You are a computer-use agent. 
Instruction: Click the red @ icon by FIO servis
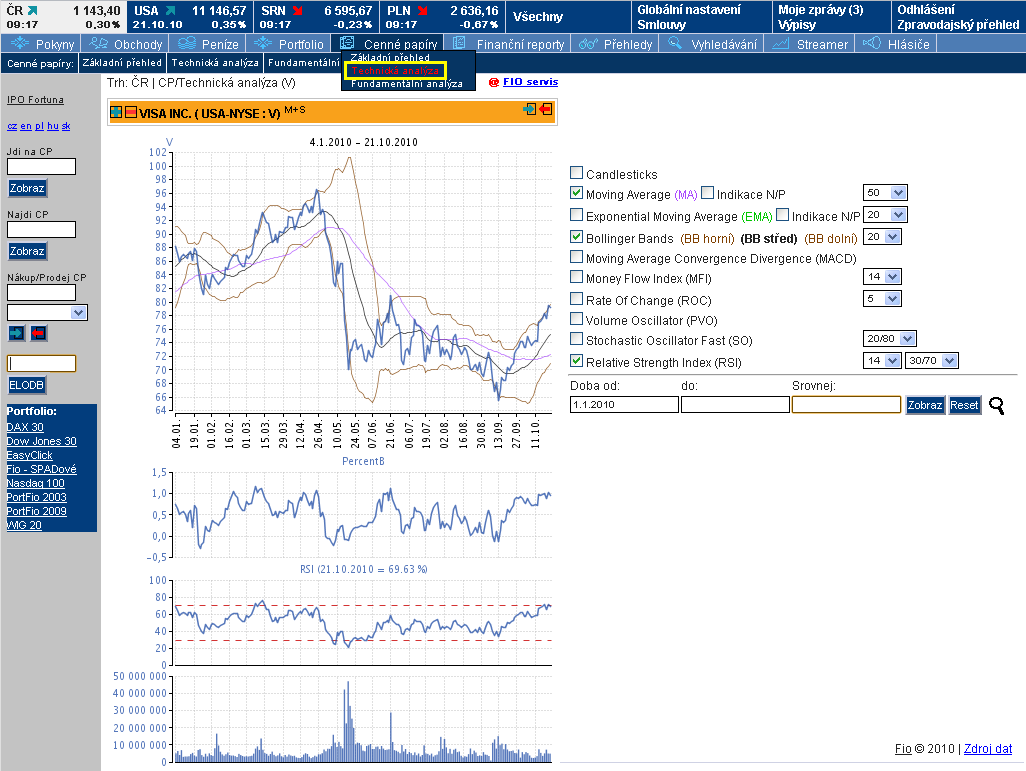point(494,82)
